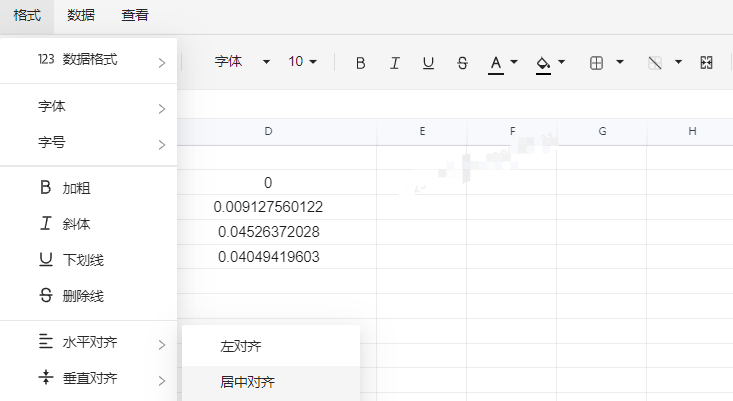Click the font color A icon
The image size is (733, 401).
pos(495,62)
